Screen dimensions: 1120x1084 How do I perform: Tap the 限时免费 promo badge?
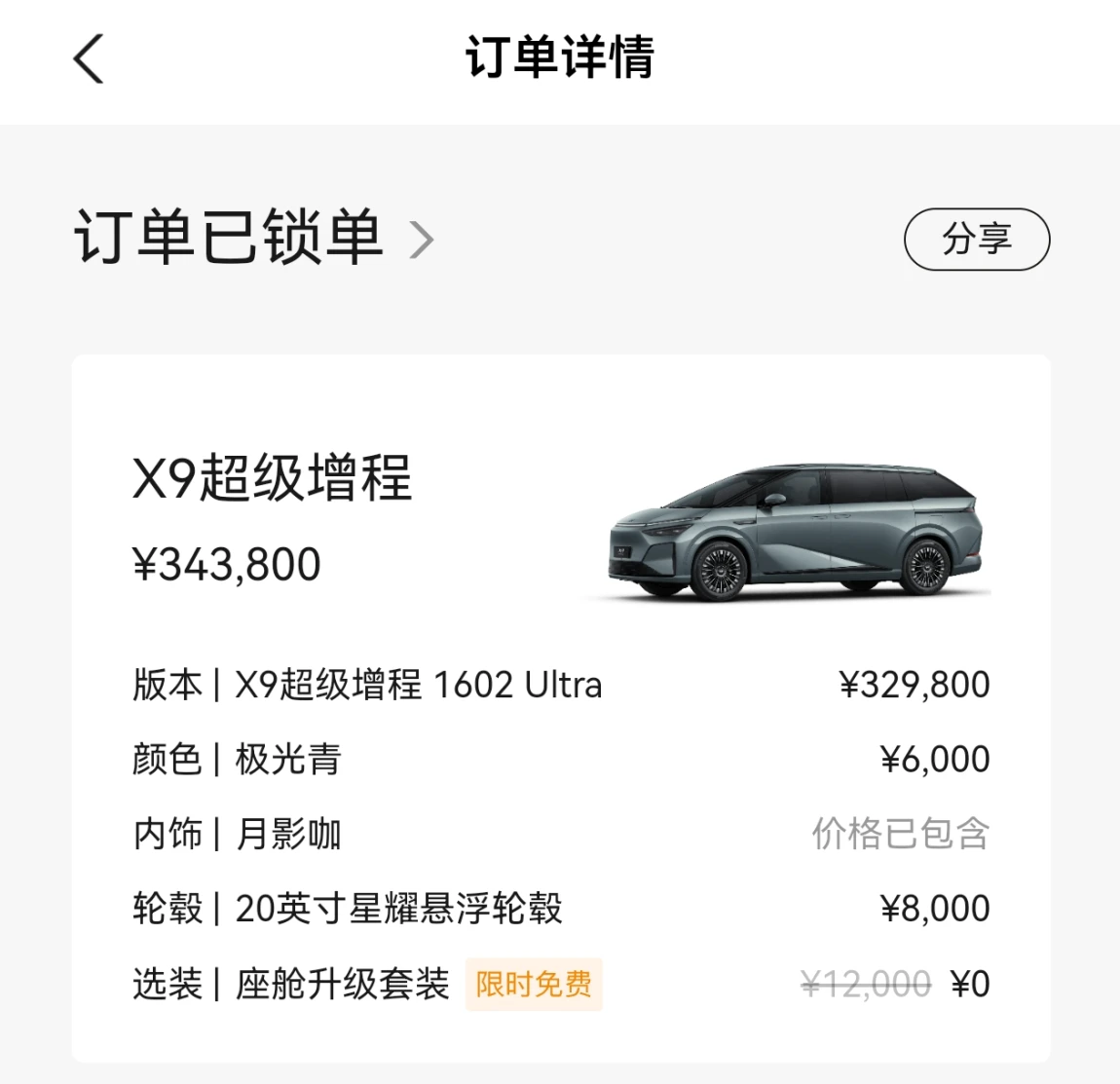click(x=534, y=985)
